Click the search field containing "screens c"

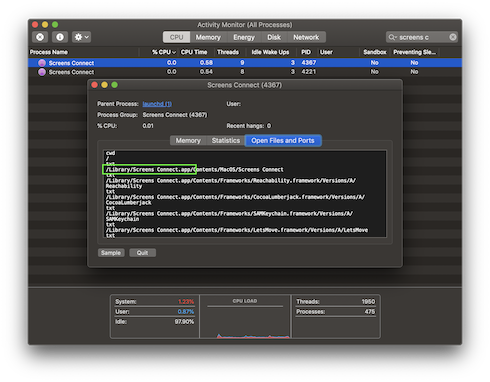[422, 37]
